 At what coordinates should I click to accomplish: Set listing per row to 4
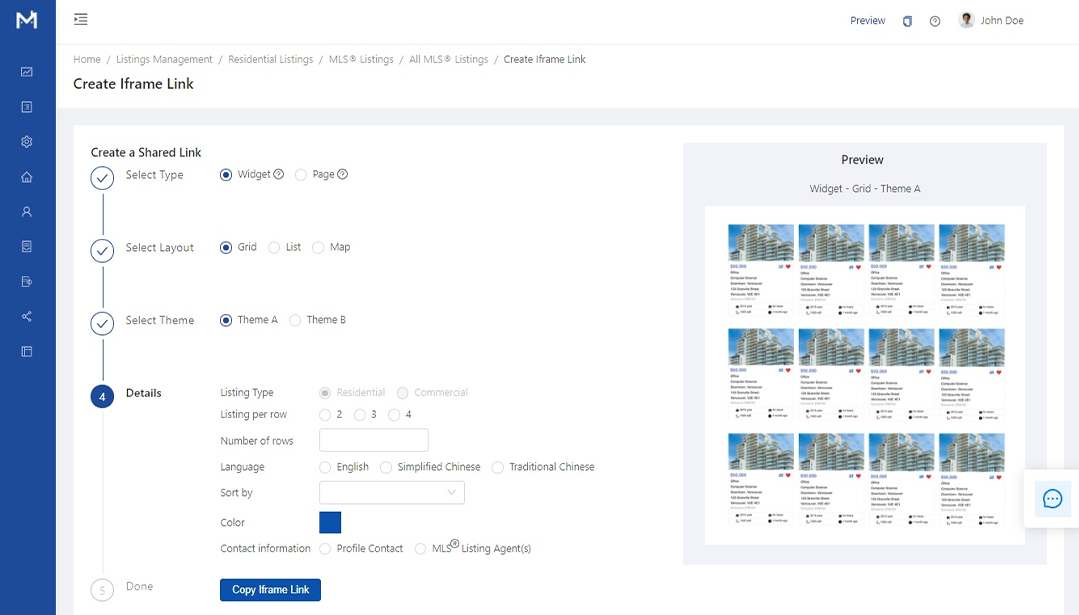pos(394,415)
